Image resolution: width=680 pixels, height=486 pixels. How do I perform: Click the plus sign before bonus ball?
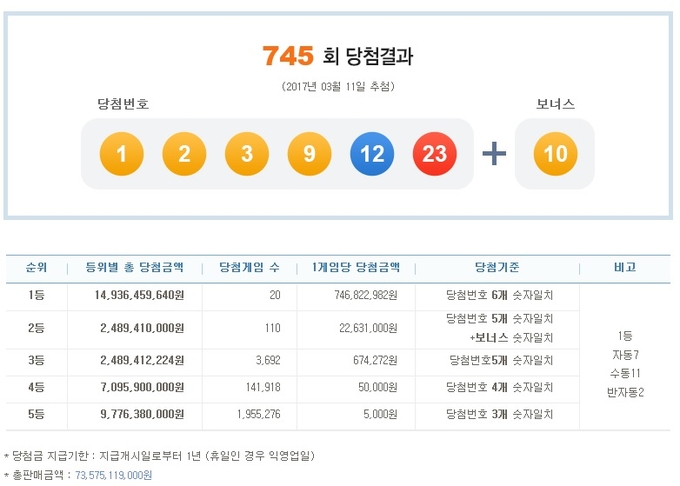tap(494, 154)
